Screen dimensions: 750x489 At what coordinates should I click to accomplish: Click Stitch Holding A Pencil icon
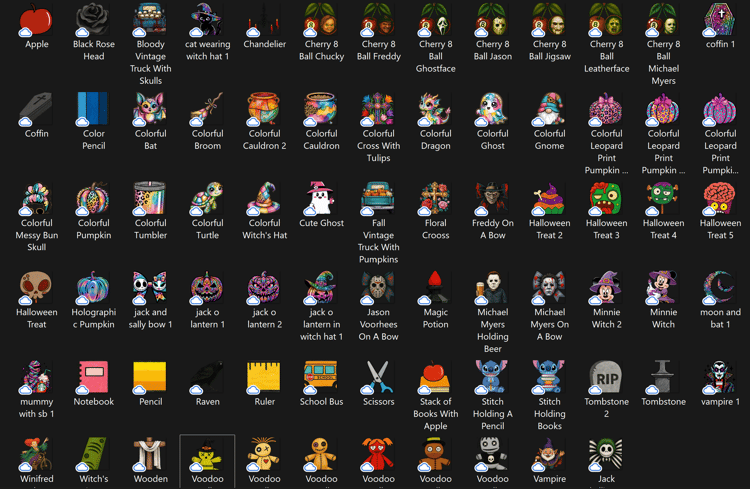click(492, 378)
